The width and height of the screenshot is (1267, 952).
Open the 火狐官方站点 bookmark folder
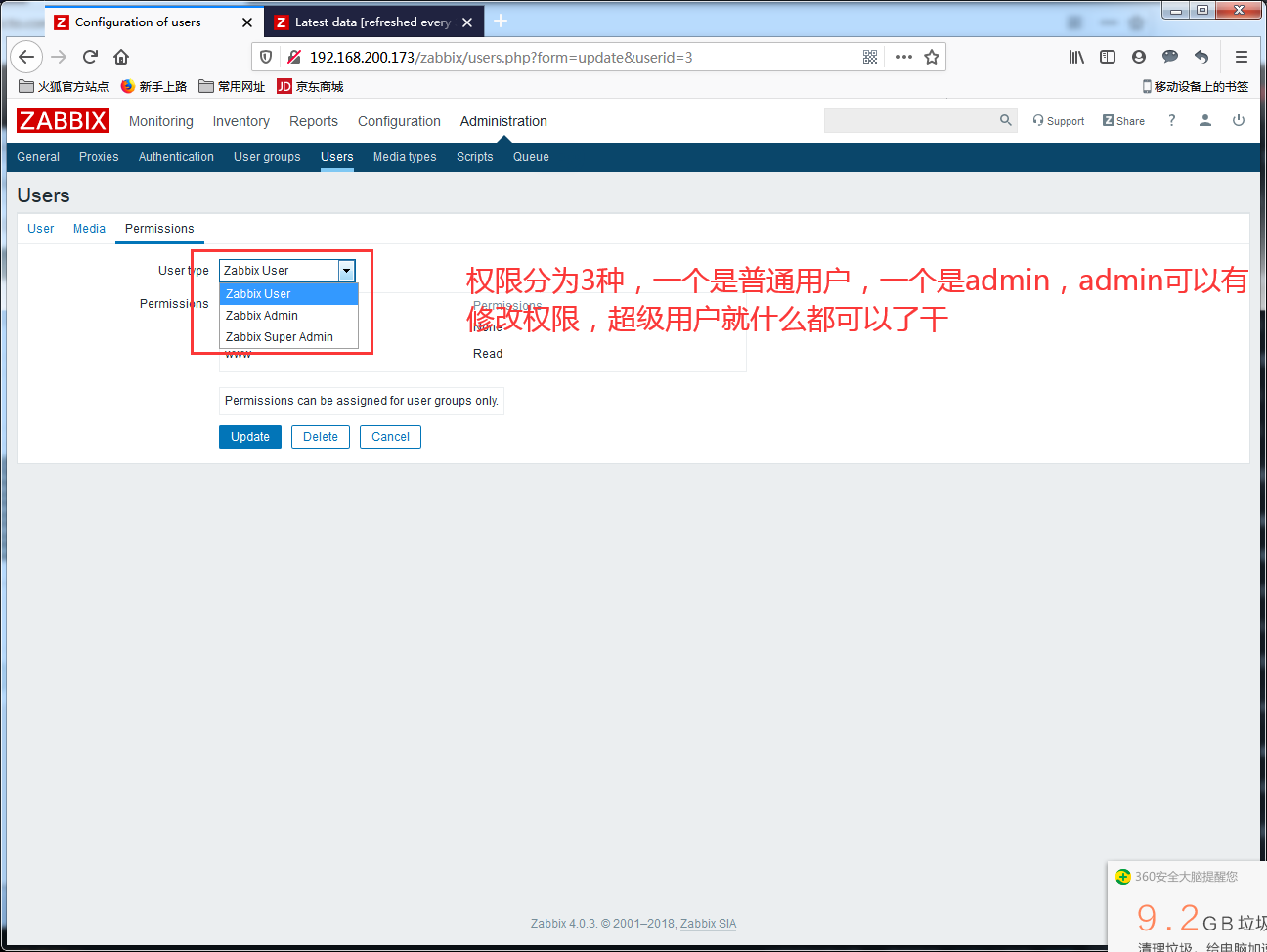[64, 86]
